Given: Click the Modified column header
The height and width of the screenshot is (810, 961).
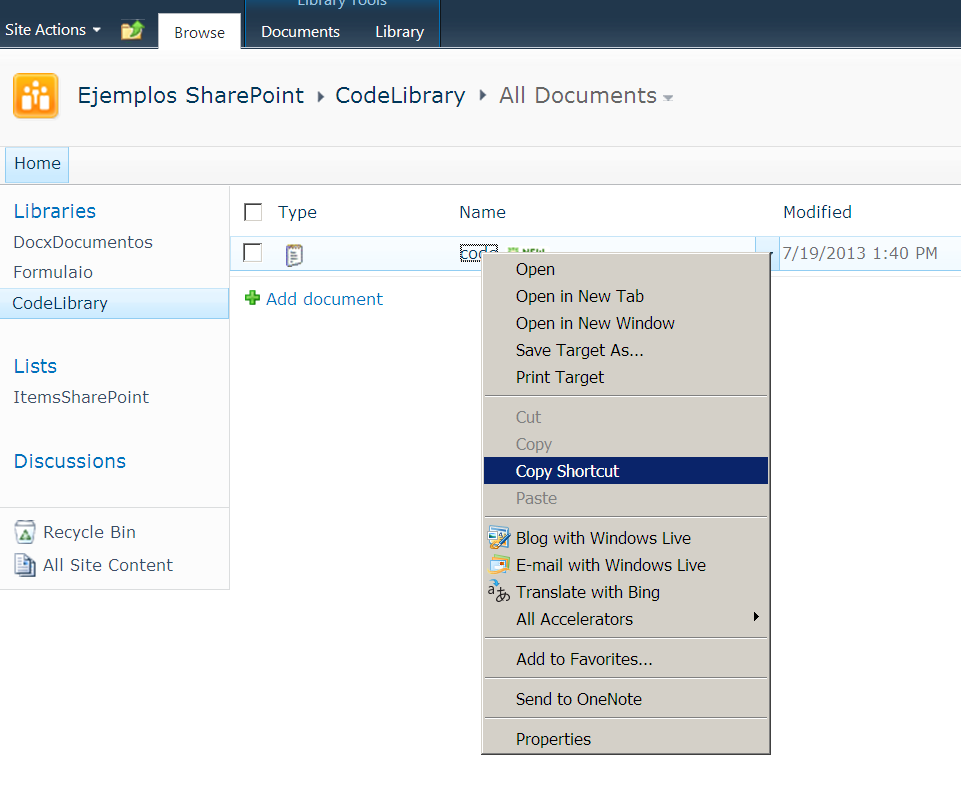Looking at the screenshot, I should pos(817,212).
